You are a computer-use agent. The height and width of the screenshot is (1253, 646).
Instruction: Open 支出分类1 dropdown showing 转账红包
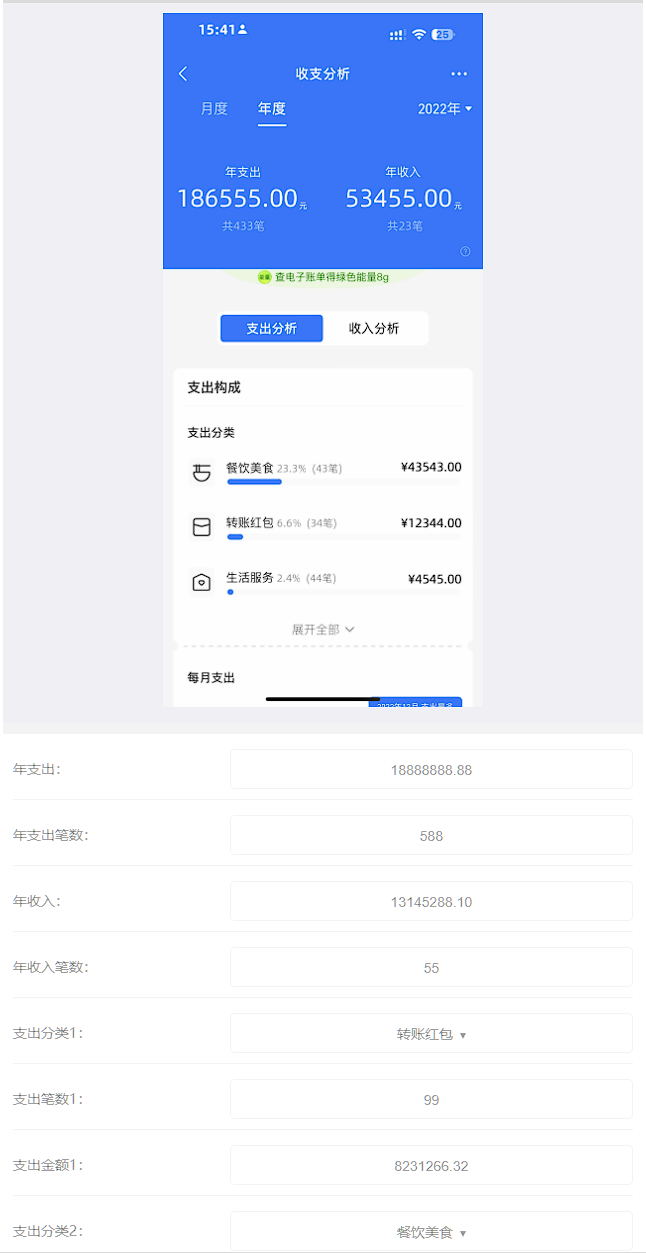431,1034
